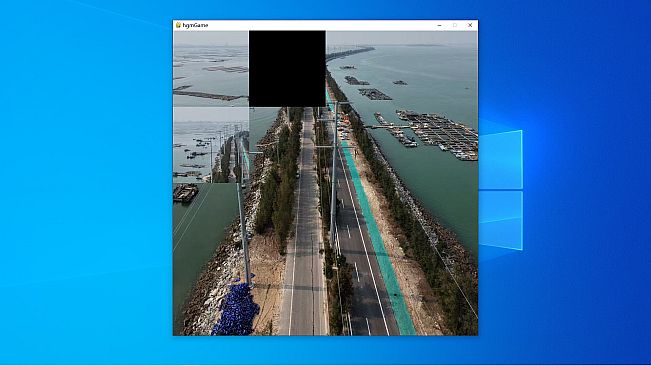Select right-edge tile with green water and rocky shoreline
651x366 pixels.
[440, 221]
